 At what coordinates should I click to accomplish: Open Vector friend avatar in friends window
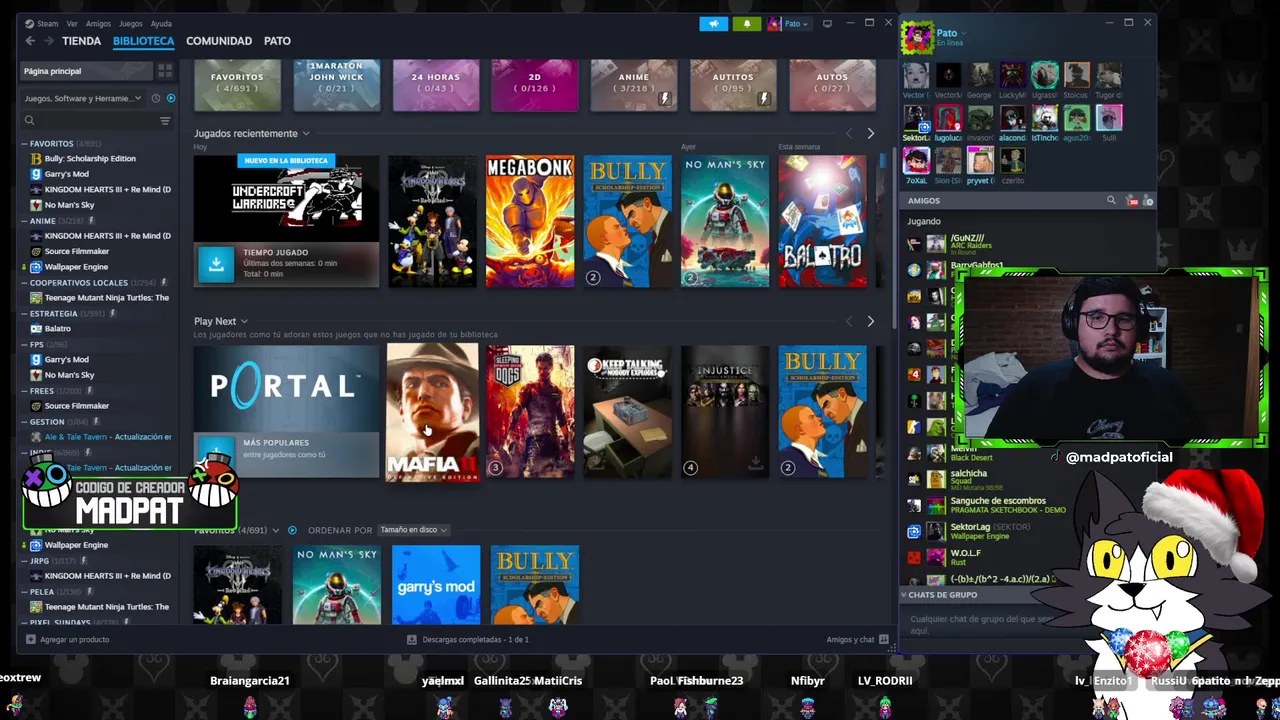[x=915, y=77]
